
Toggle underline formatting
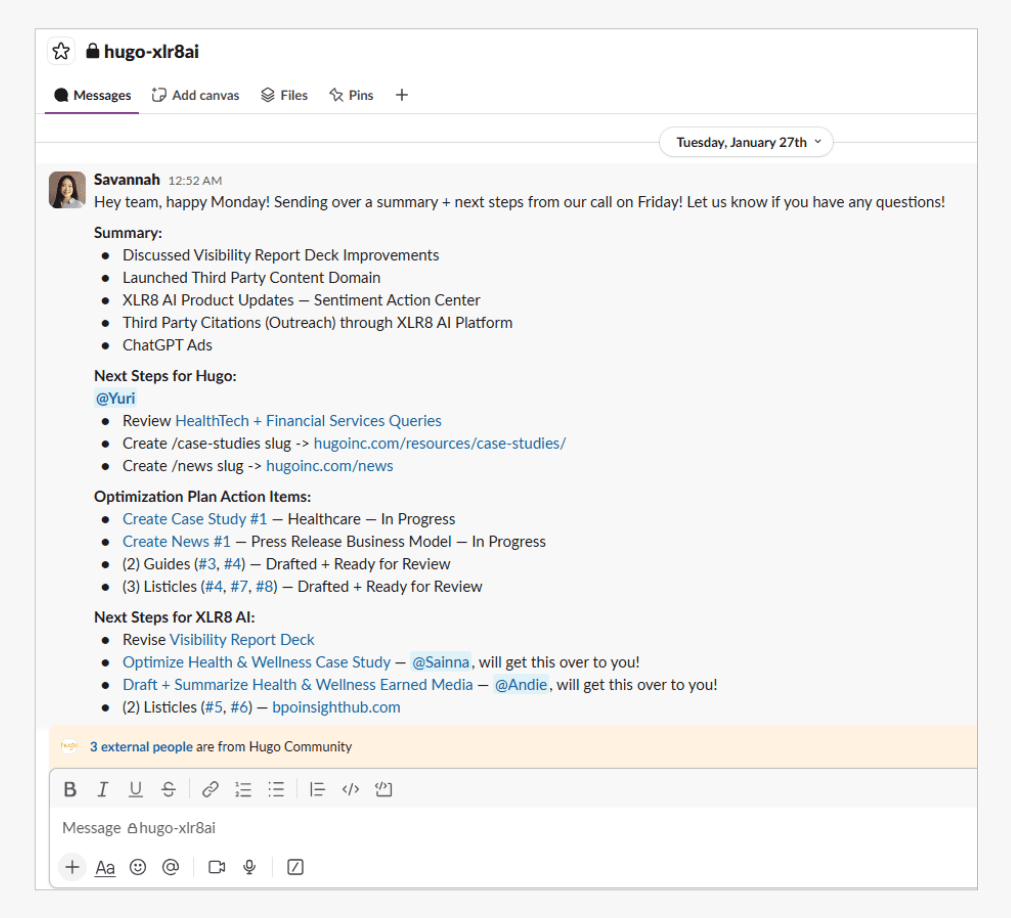coord(135,789)
